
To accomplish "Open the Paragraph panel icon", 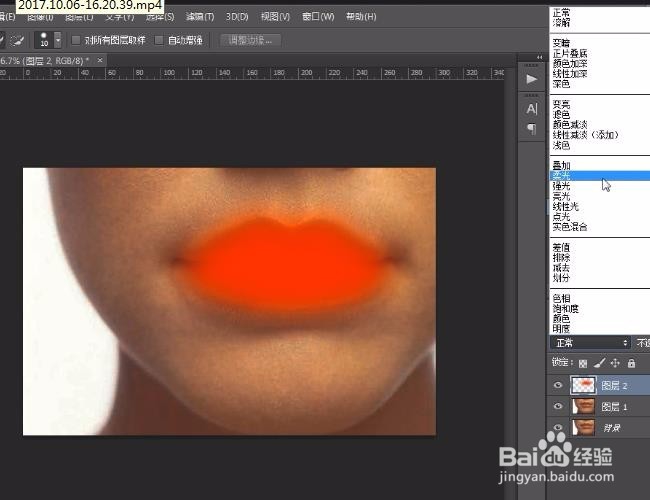I will tap(531, 129).
